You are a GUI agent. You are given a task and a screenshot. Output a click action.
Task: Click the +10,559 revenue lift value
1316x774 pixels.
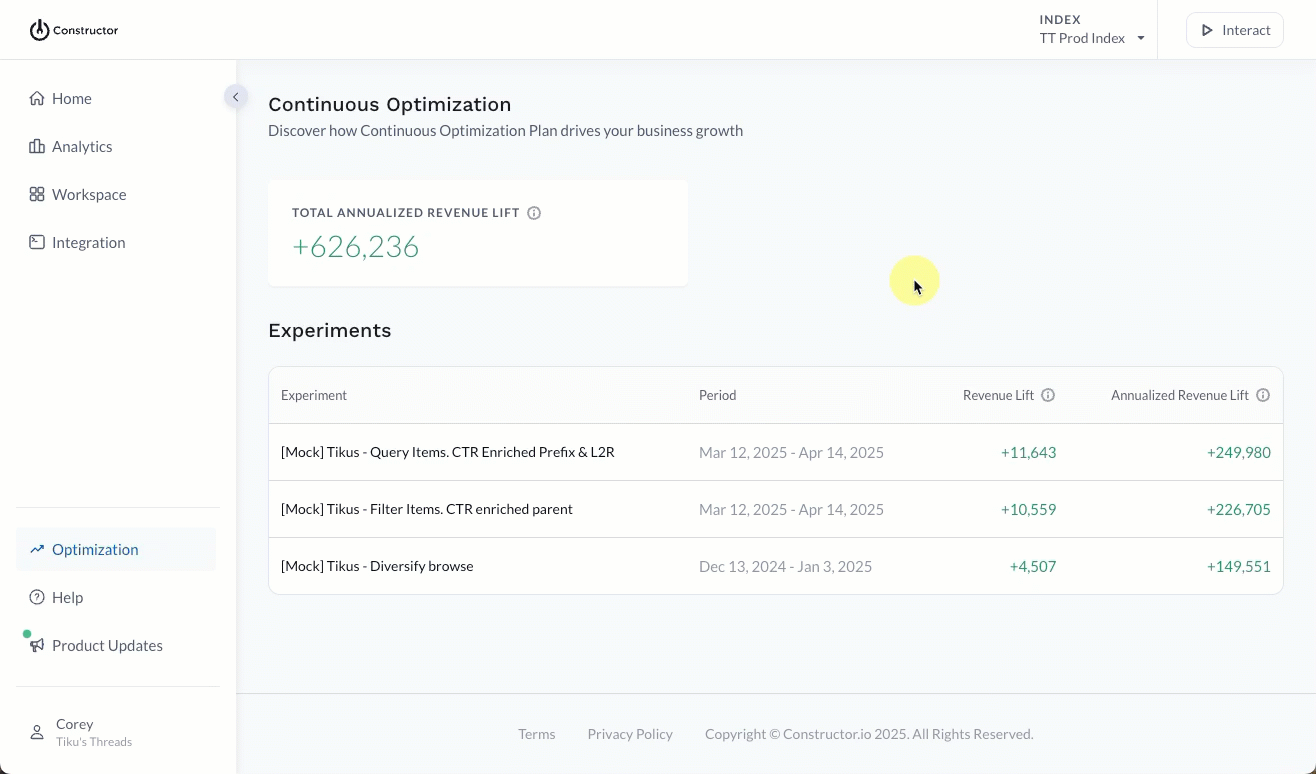(x=1028, y=509)
